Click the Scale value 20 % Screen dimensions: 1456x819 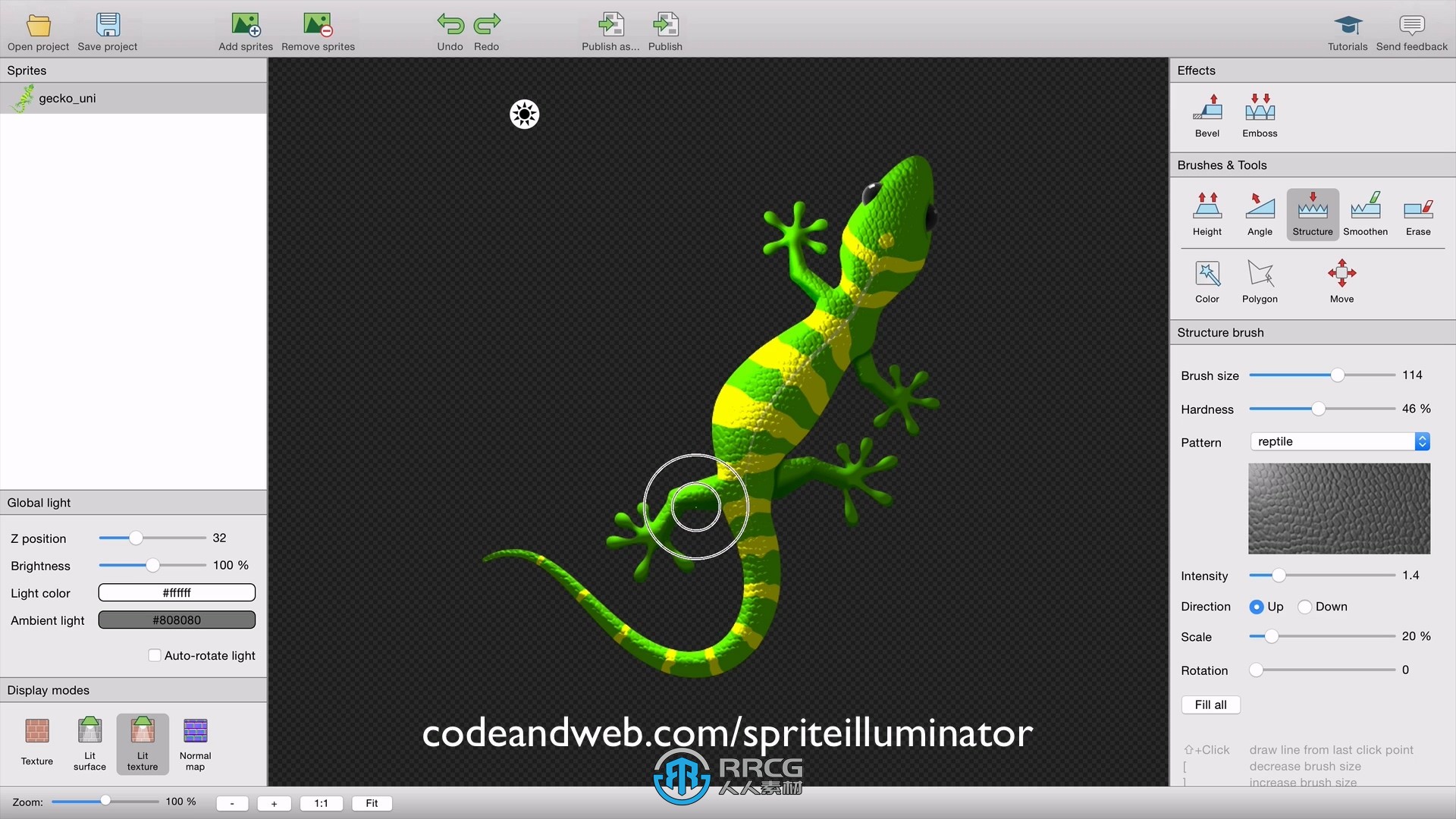pos(1416,636)
